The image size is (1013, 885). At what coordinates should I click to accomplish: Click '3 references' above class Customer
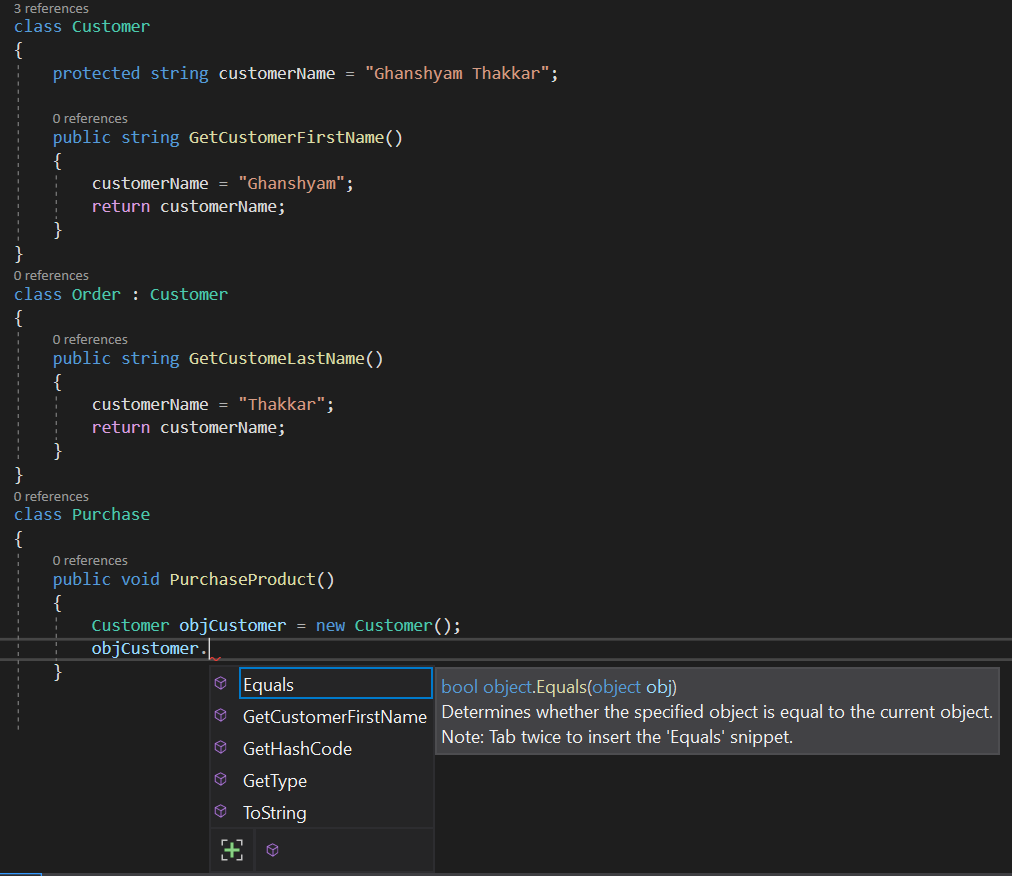[x=51, y=8]
